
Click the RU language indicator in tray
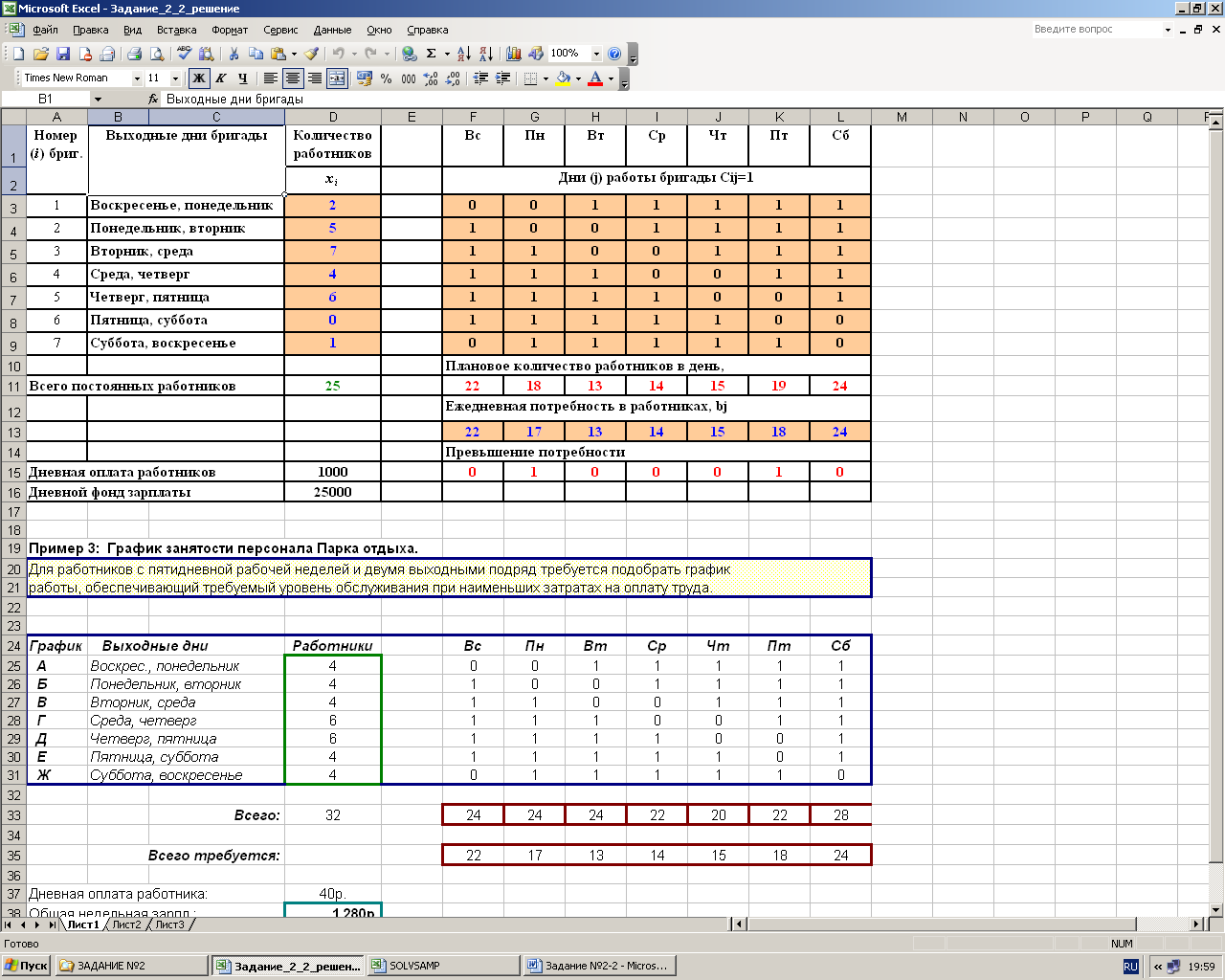point(1130,967)
